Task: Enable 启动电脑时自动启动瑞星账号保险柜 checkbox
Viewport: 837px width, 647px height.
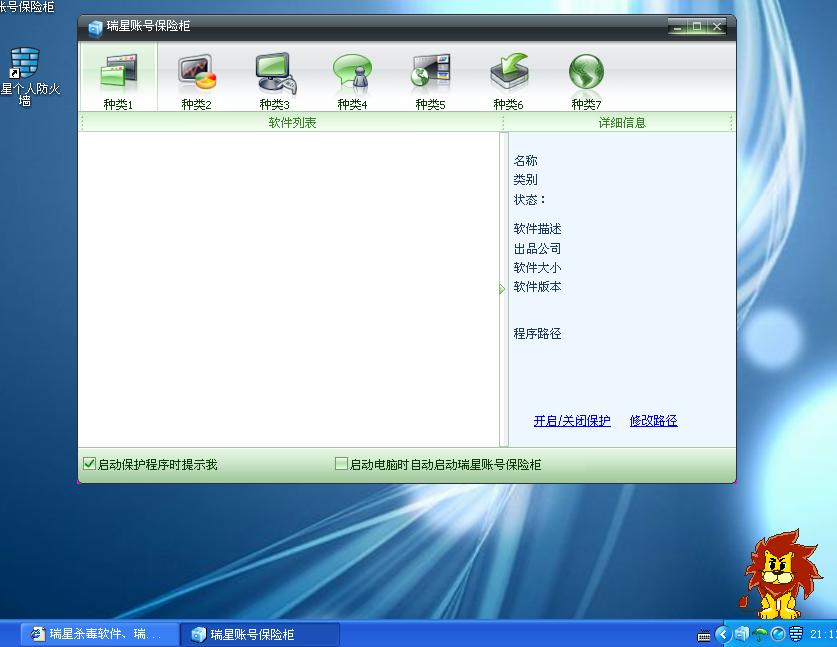Action: [x=341, y=464]
